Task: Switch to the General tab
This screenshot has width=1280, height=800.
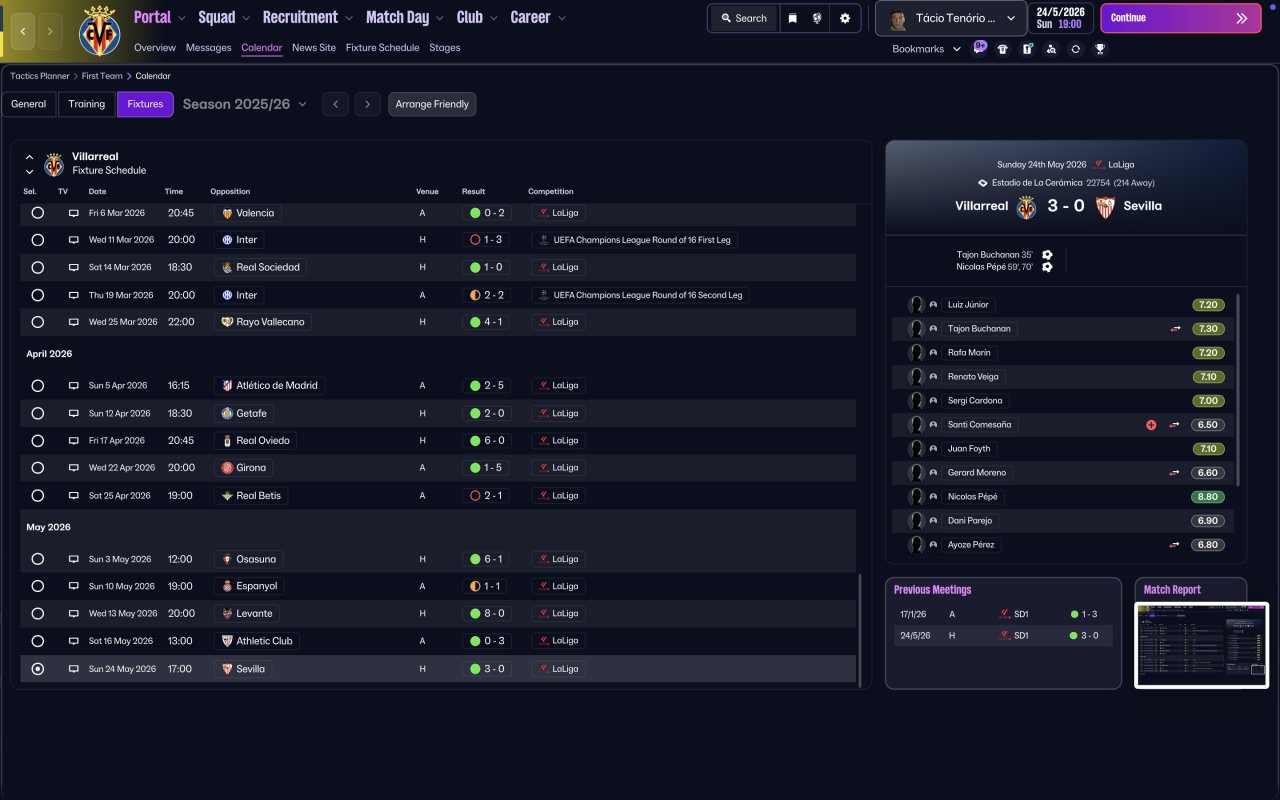Action: pos(29,104)
